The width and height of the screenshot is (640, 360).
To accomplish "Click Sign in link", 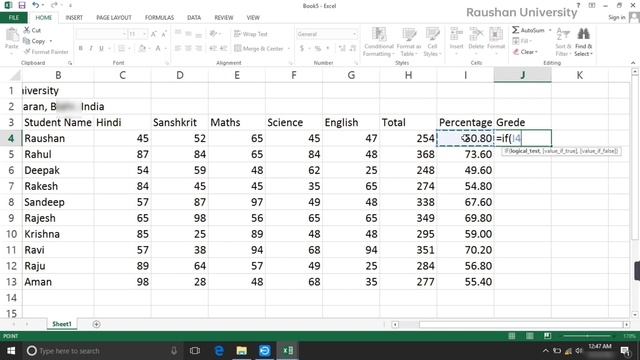I will click(x=616, y=17).
